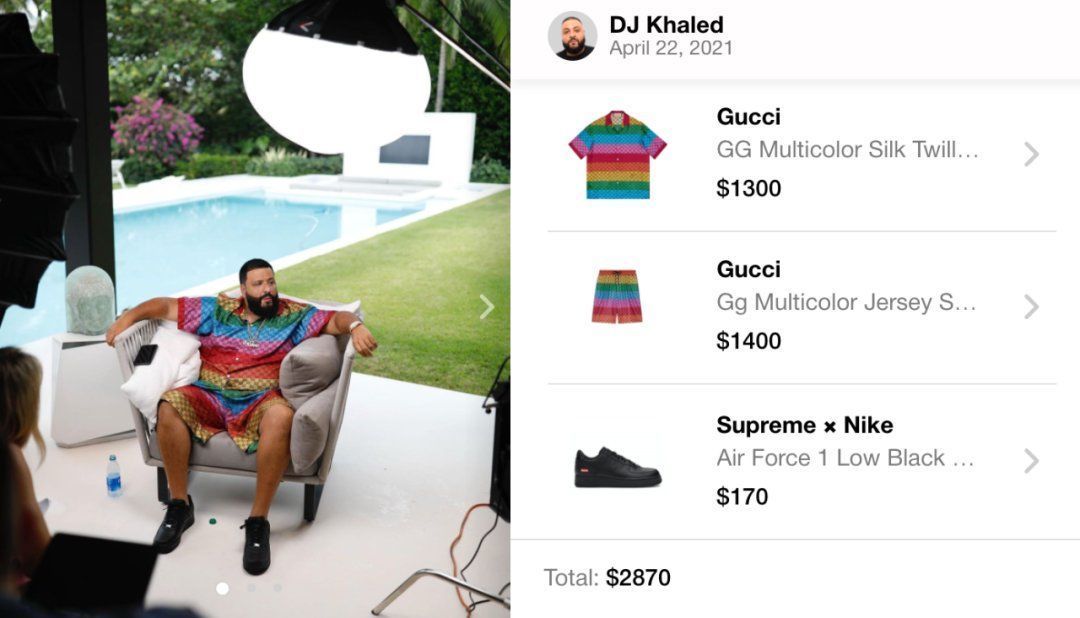The width and height of the screenshot is (1080, 618).
Task: Click the black Air Force 1 sneaker image
Action: 618,468
